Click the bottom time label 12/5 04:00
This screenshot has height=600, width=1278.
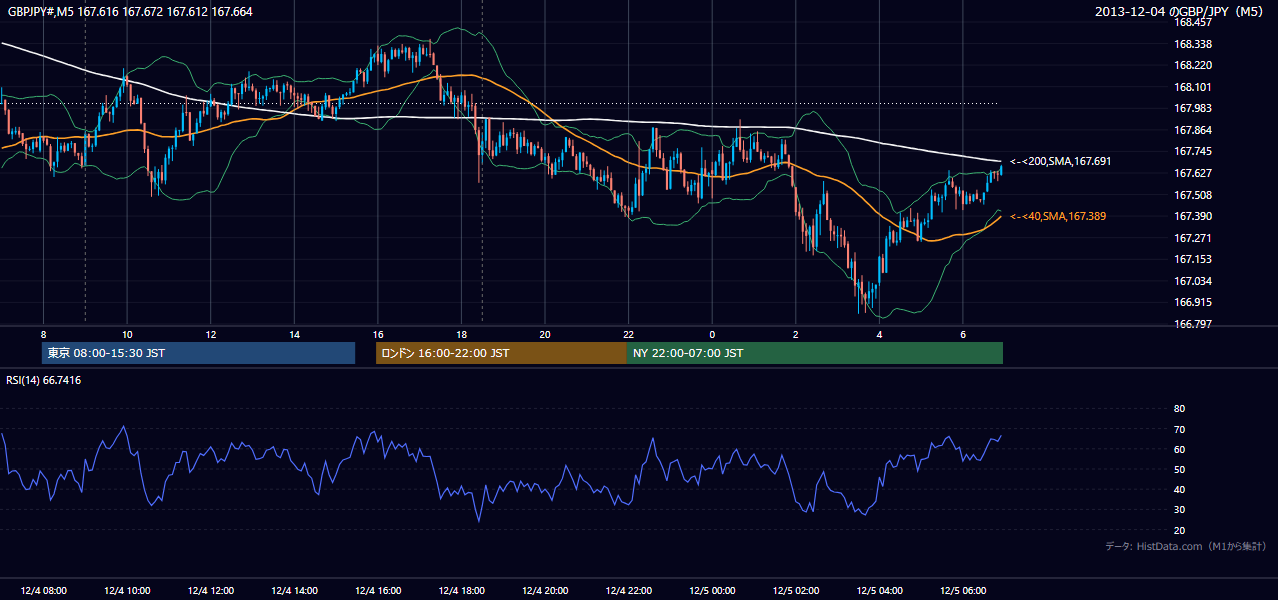click(x=880, y=591)
